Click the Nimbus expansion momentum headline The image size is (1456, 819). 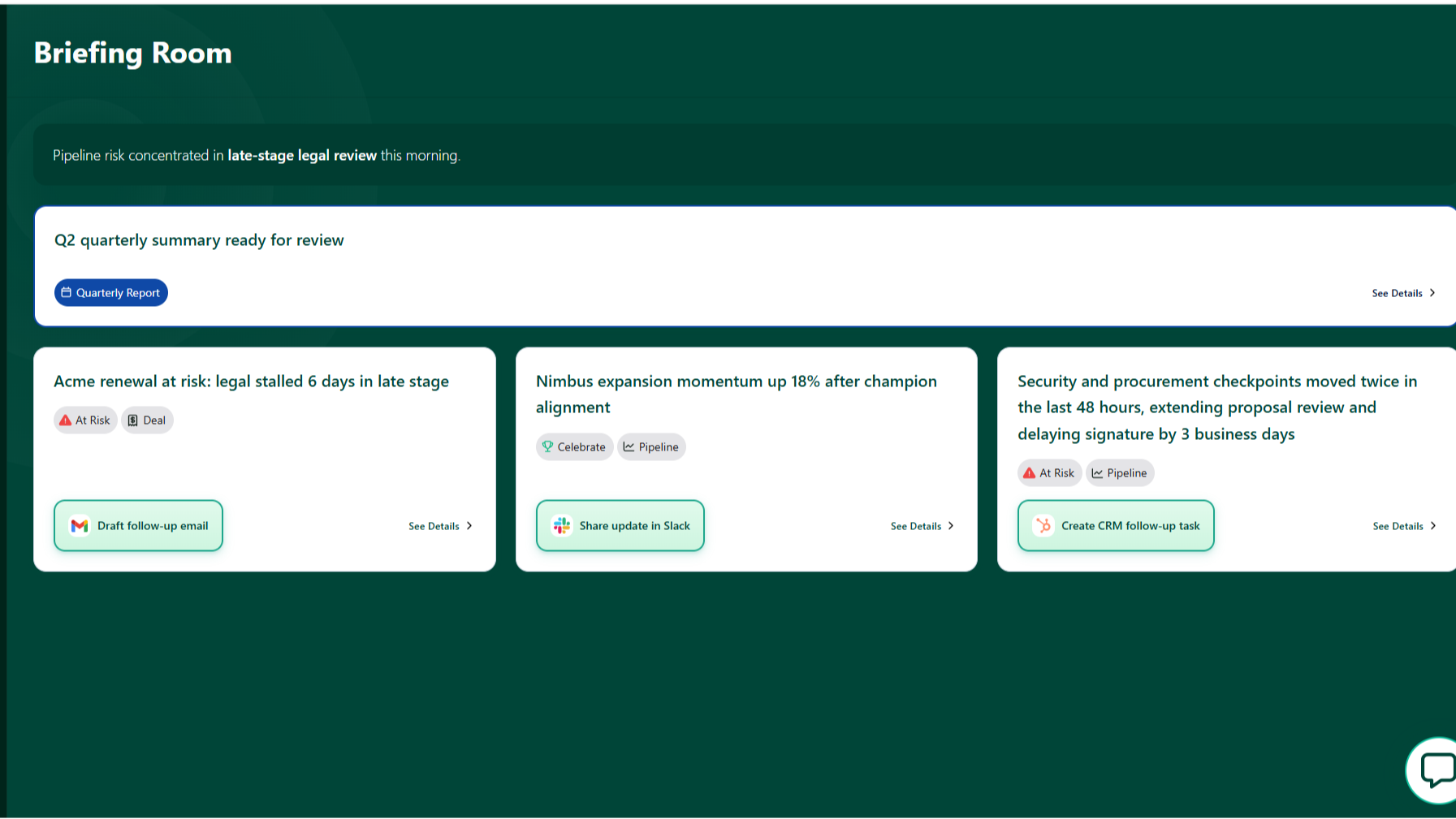[x=737, y=394]
